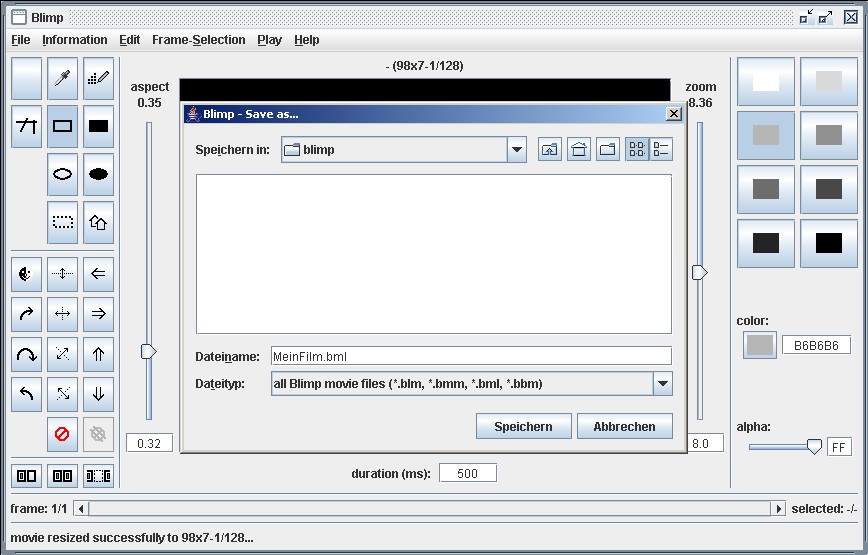Viewport: 868px width, 555px height.
Task: Click the color hex field B6B6B6
Action: coord(816,345)
